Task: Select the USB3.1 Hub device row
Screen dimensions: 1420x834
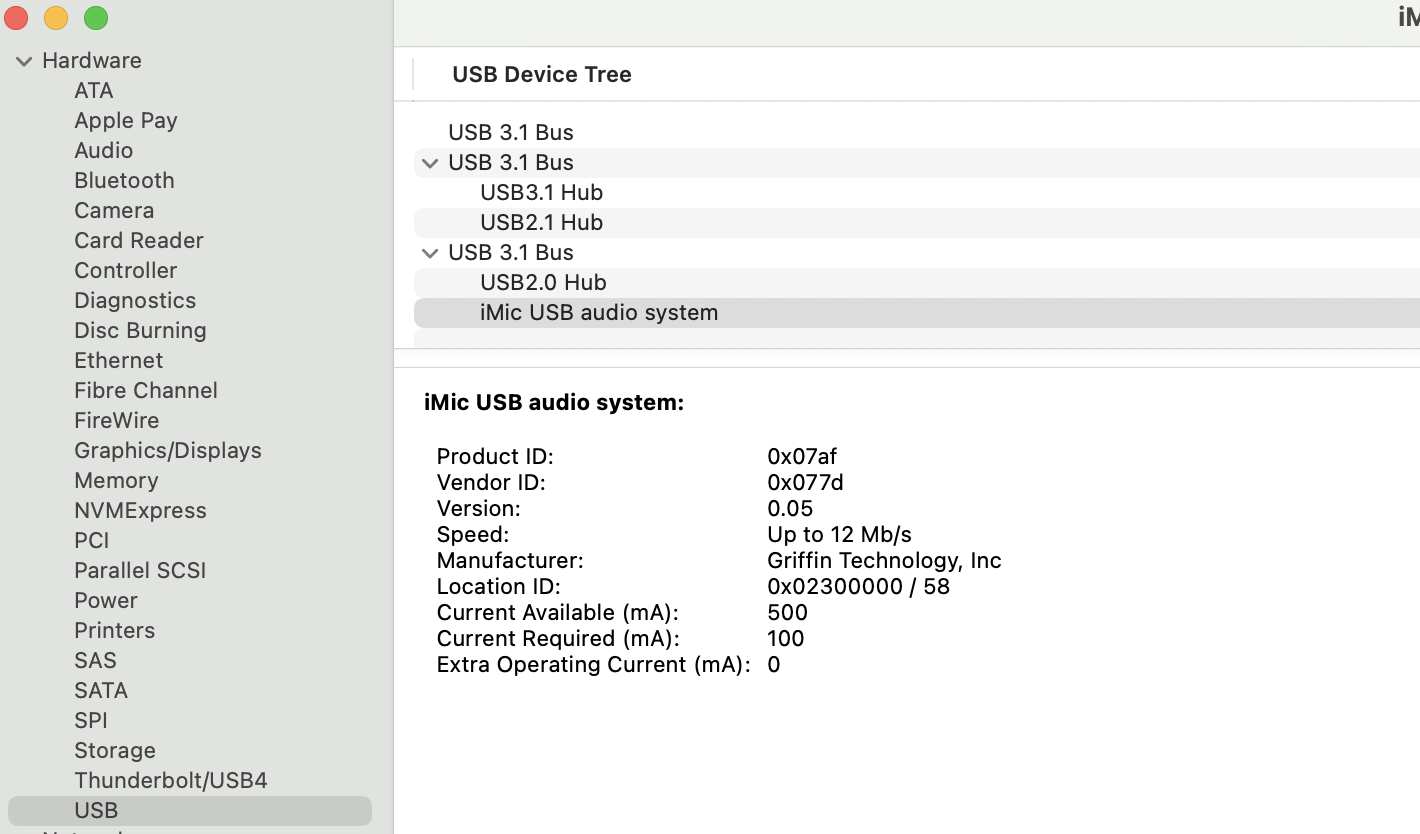Action: tap(917, 193)
